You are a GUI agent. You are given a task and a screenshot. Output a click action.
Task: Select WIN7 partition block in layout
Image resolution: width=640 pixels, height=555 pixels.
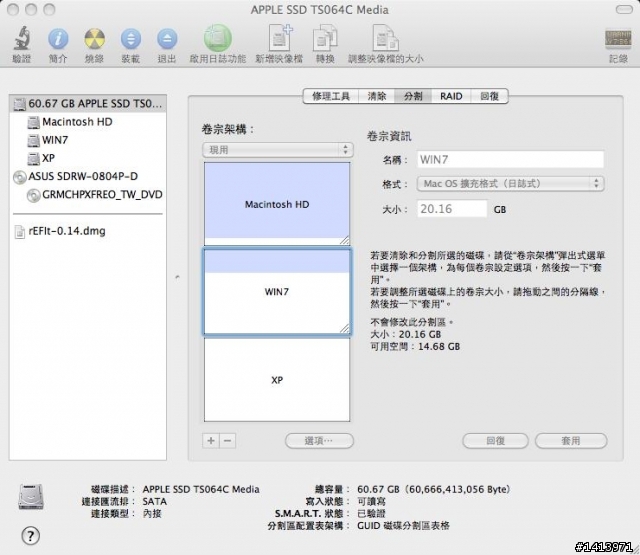[277, 292]
